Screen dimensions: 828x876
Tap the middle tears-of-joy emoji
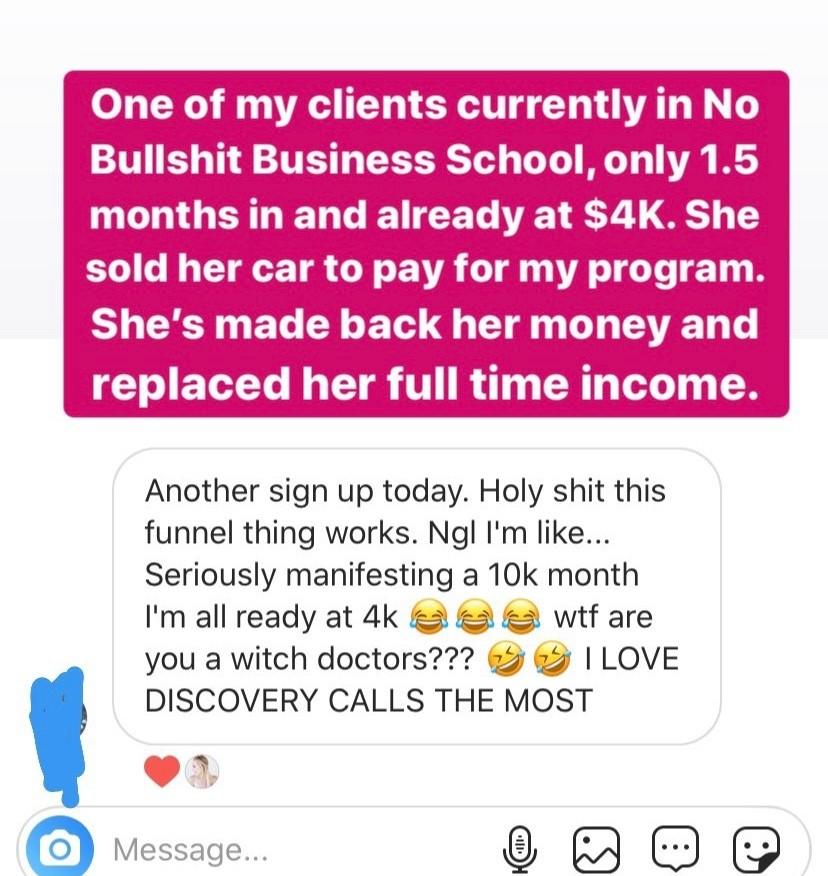pos(475,617)
